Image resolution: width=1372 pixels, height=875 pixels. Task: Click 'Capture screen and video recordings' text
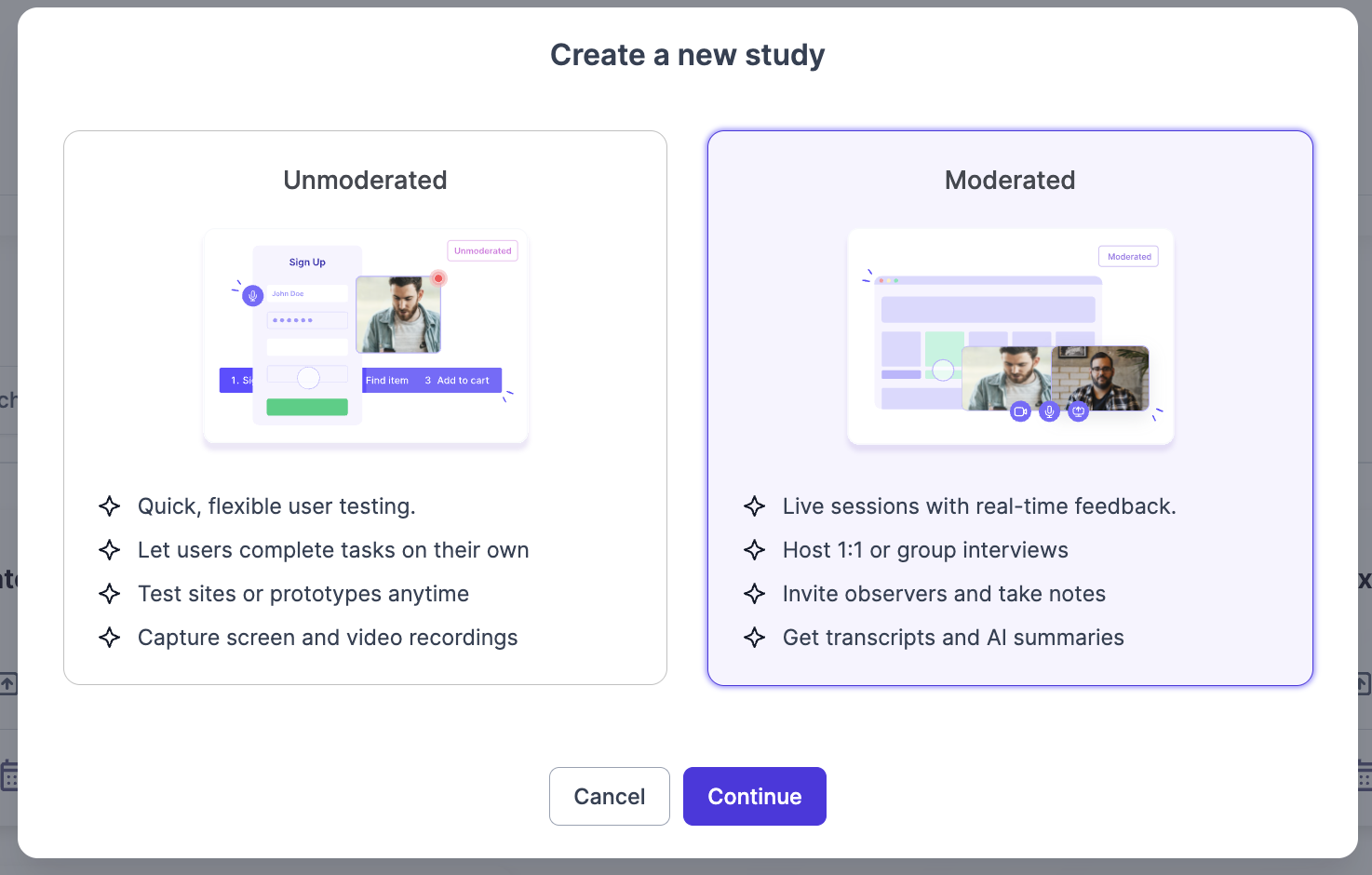(x=328, y=638)
